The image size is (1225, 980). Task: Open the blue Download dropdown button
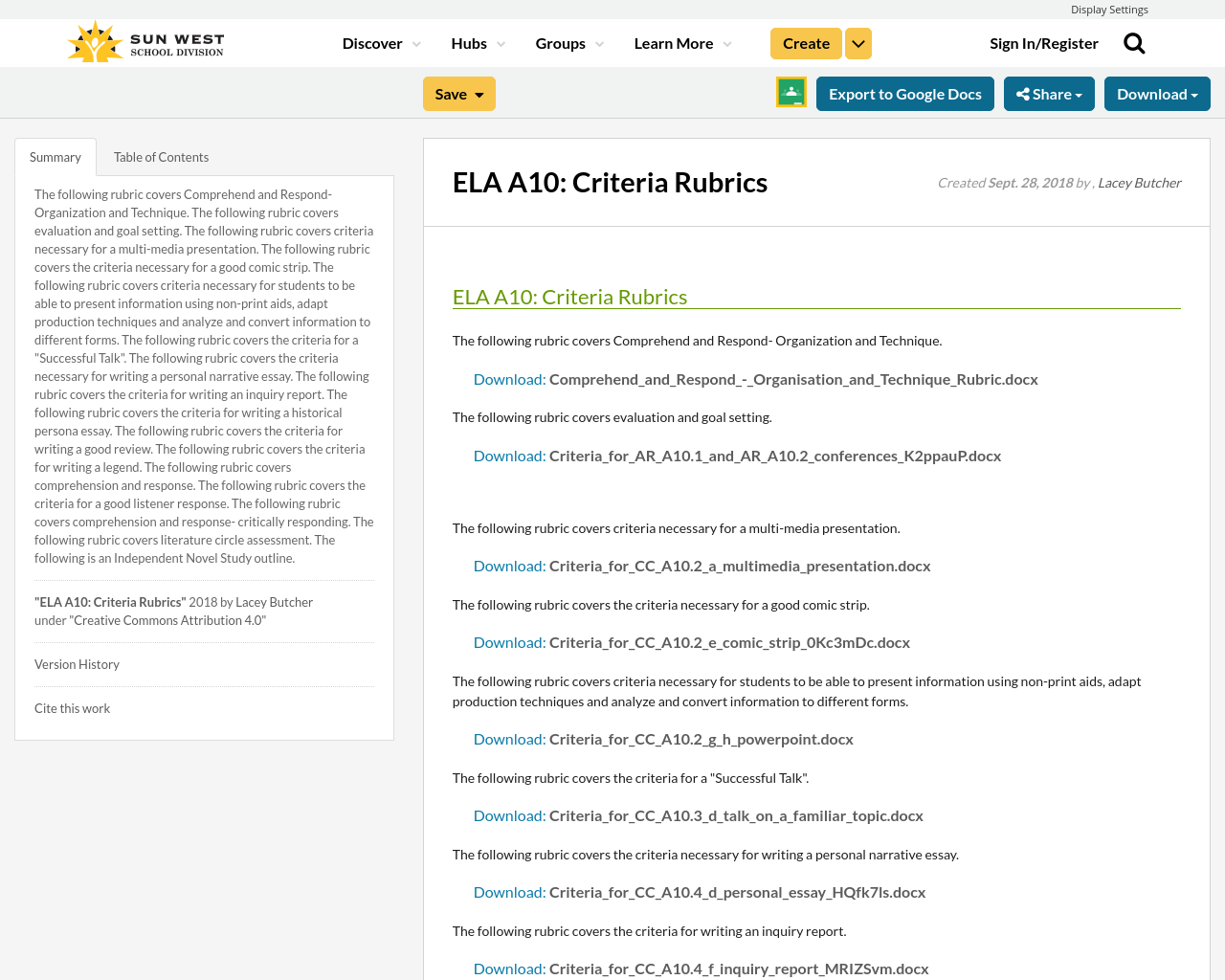(x=1157, y=94)
